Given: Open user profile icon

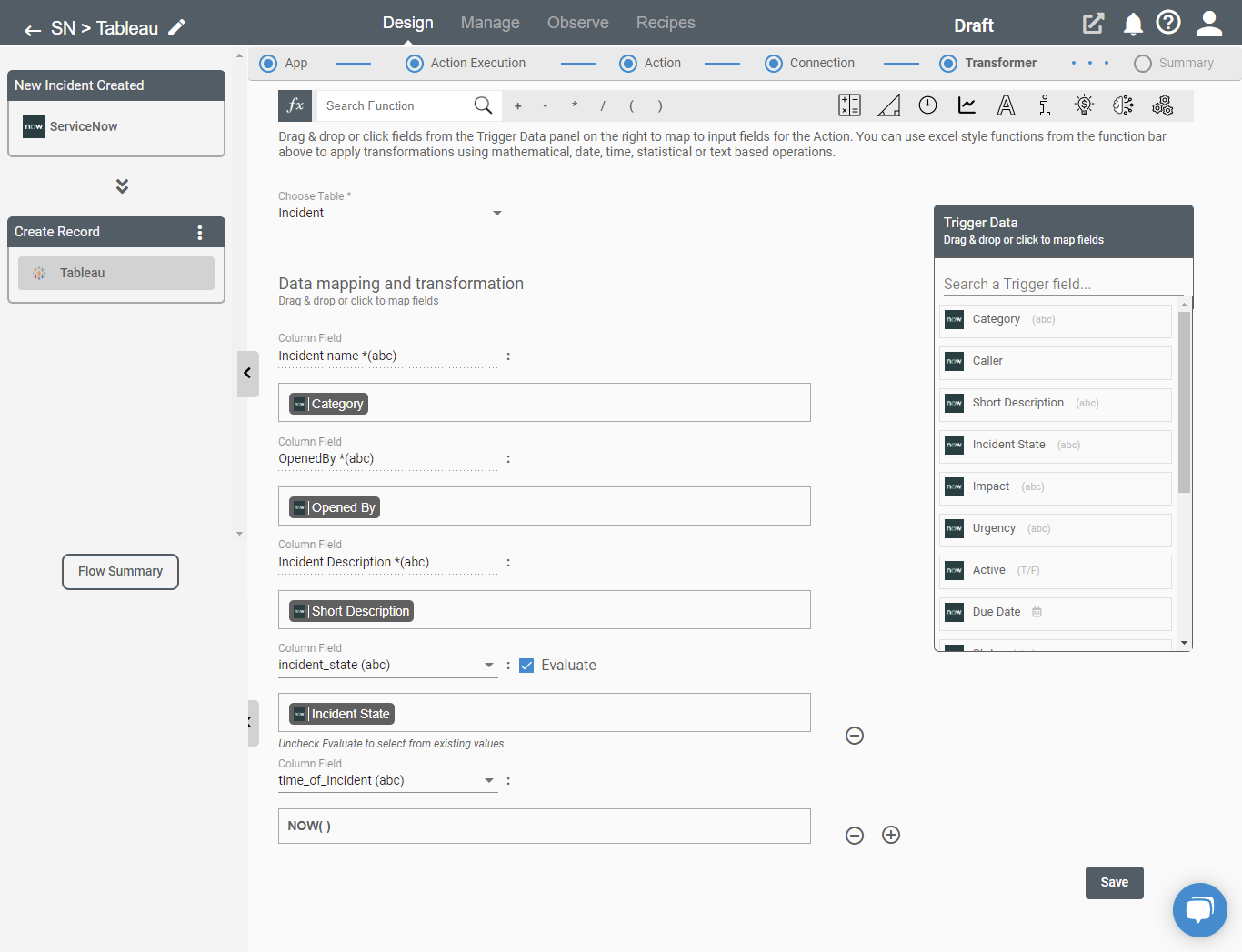Looking at the screenshot, I should tap(1209, 24).
